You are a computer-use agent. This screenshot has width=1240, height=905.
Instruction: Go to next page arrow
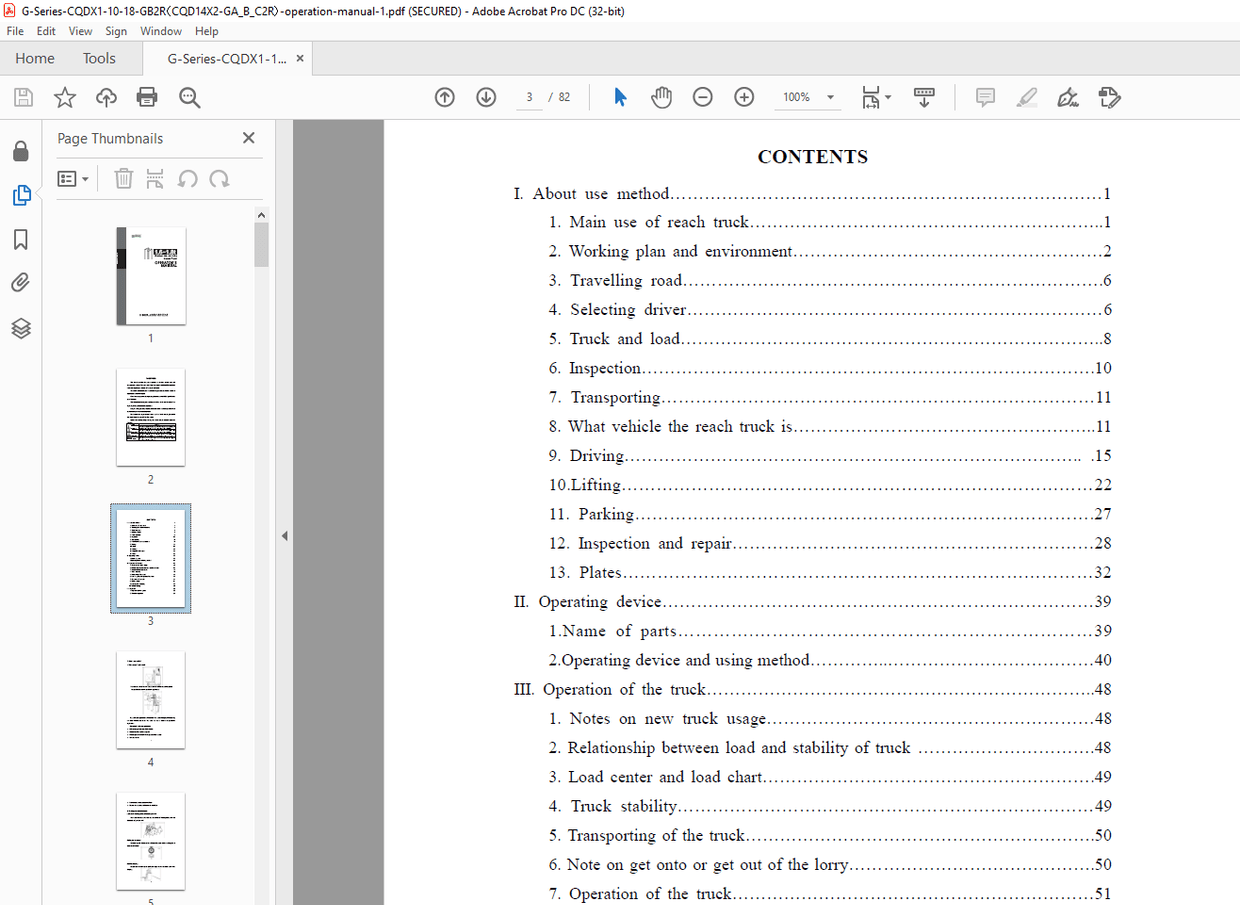click(x=486, y=97)
